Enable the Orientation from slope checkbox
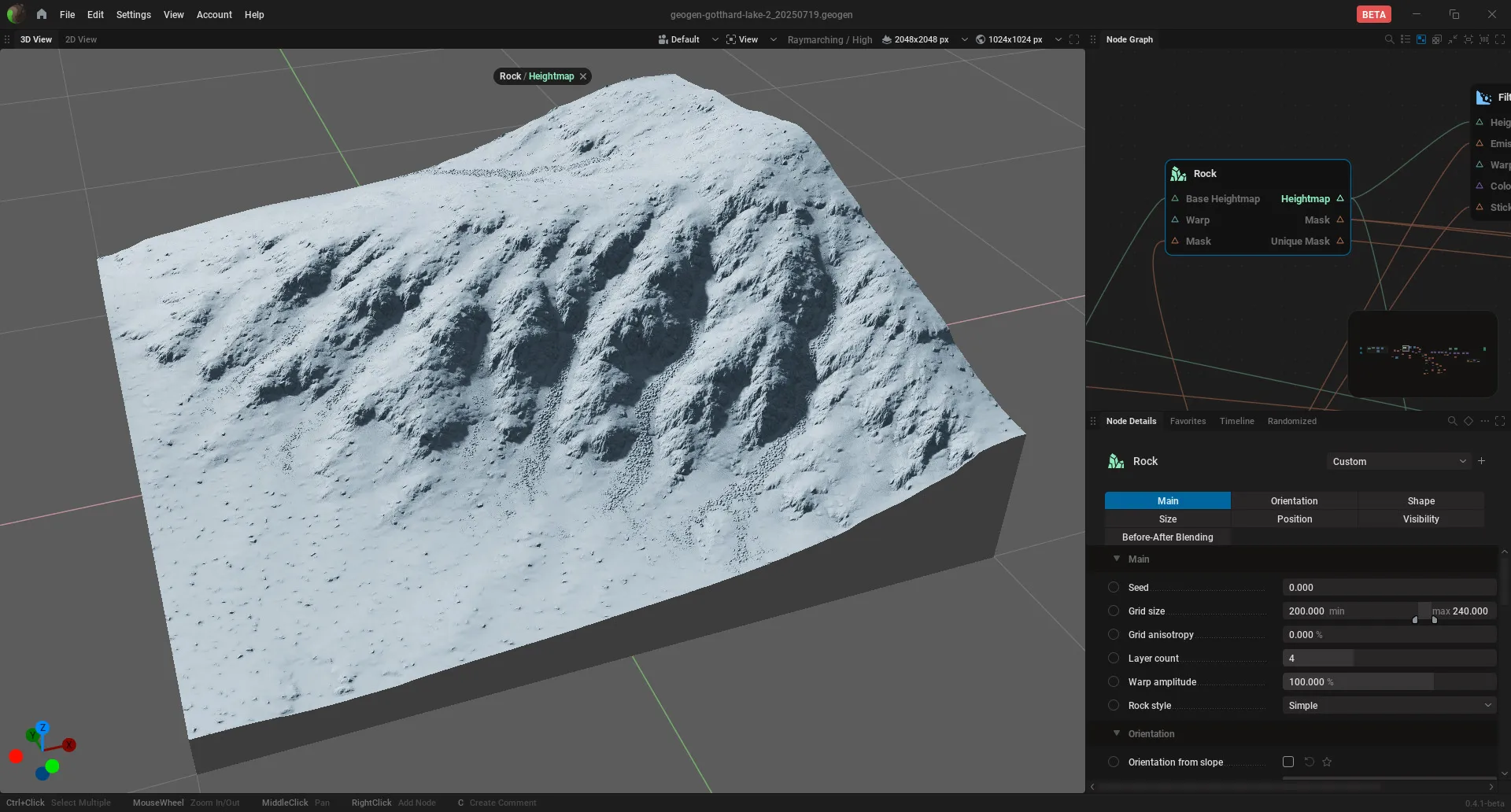This screenshot has width=1511, height=812. coord(1288,762)
